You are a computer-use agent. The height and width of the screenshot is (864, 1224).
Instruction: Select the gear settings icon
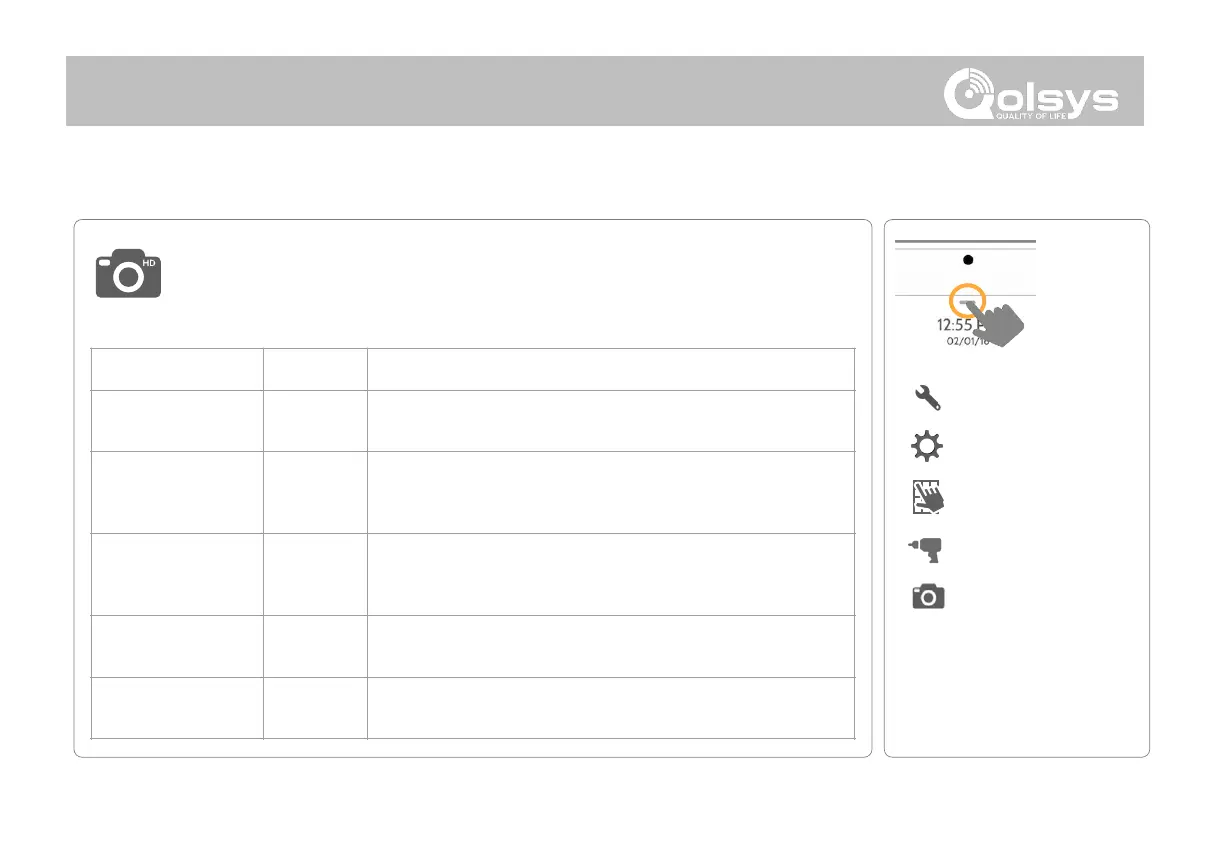coord(928,447)
